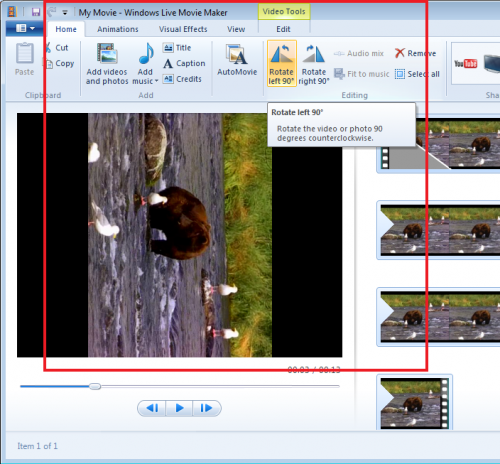Add a Title
Image resolution: width=500 pixels, height=464 pixels.
177,48
